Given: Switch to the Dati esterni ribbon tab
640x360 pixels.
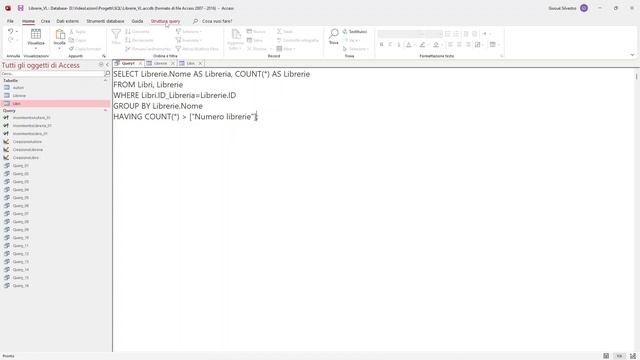Looking at the screenshot, I should (68, 21).
